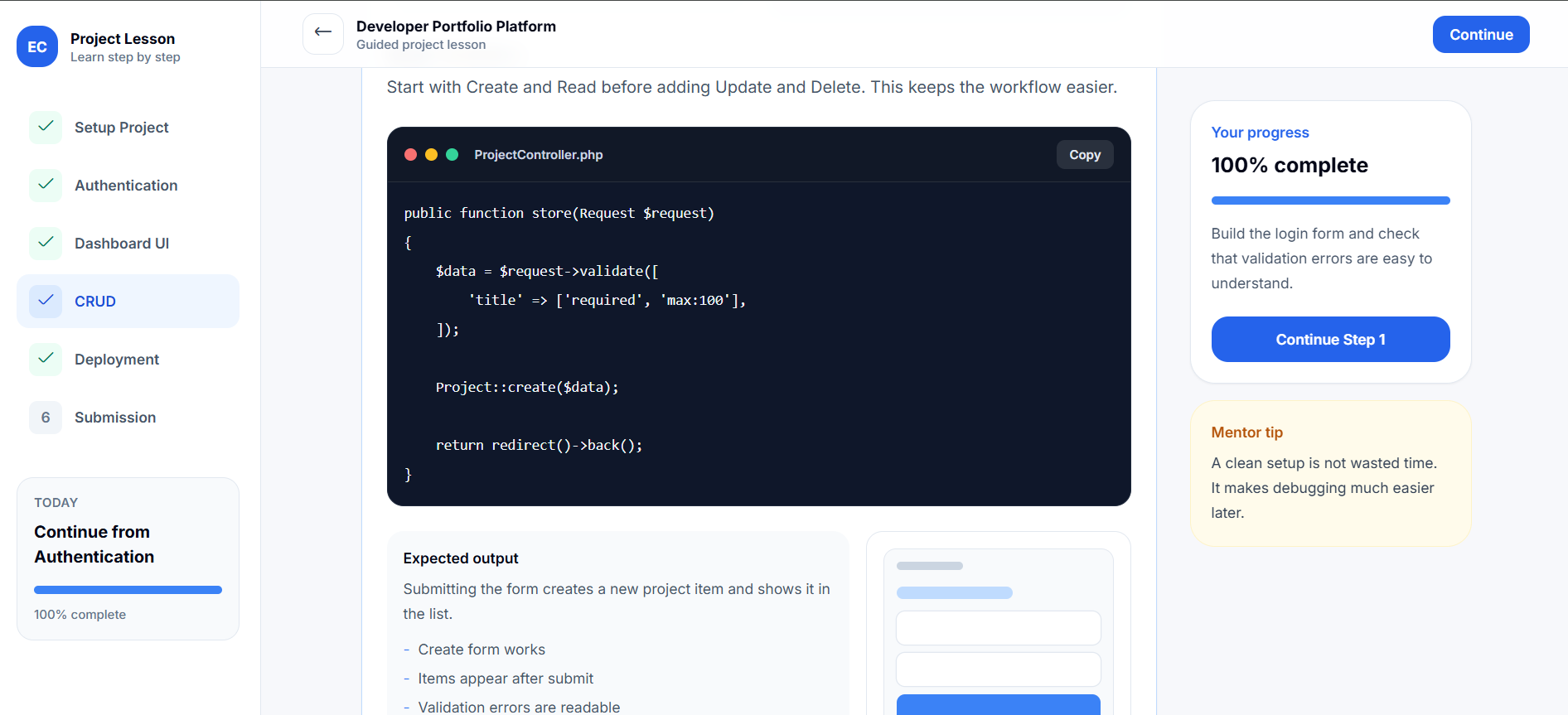Click the ProjectController.php file name
Viewport: 1568px width, 715px height.
point(538,155)
